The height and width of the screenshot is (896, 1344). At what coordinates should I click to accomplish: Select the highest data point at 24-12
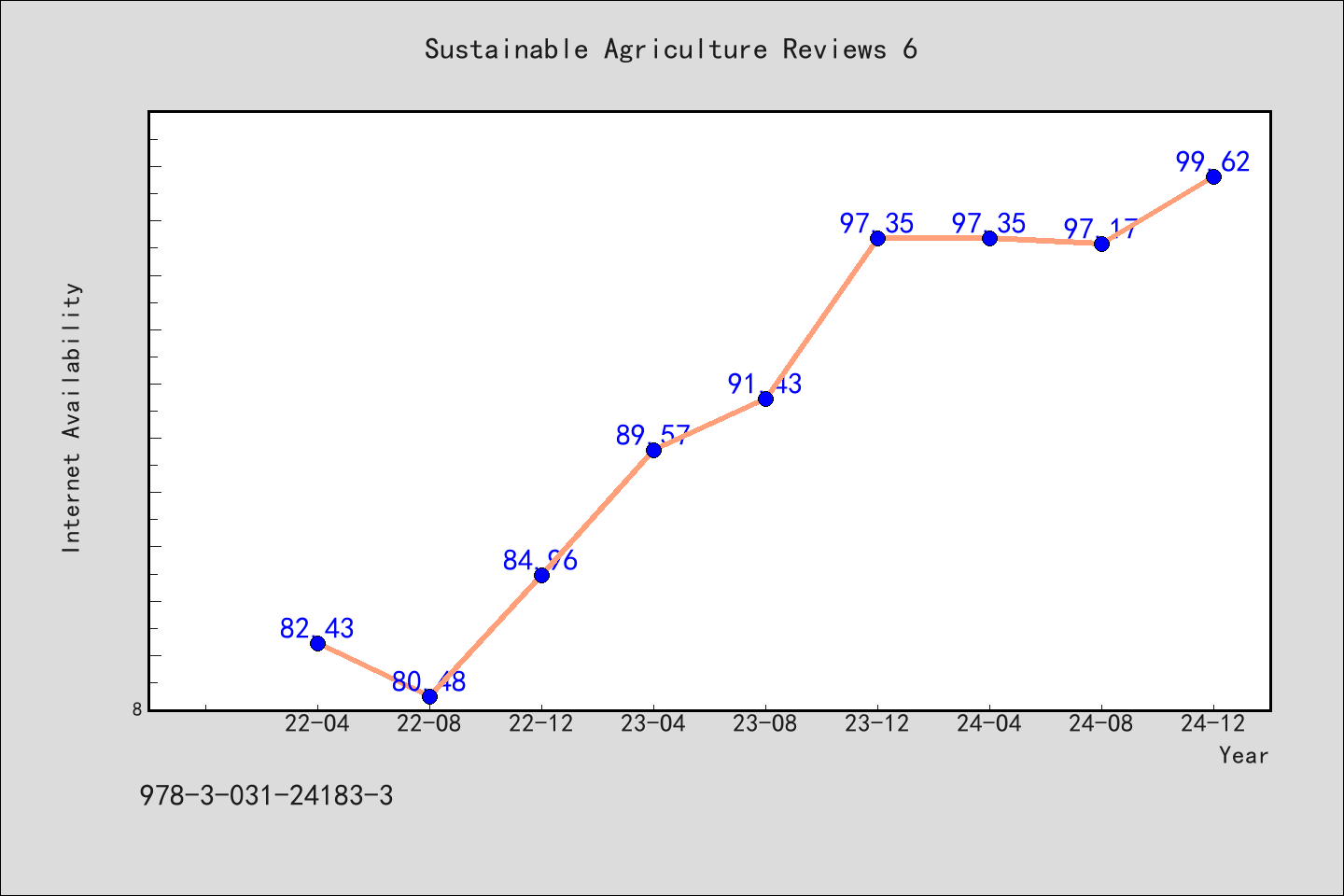pyautogui.click(x=1213, y=176)
